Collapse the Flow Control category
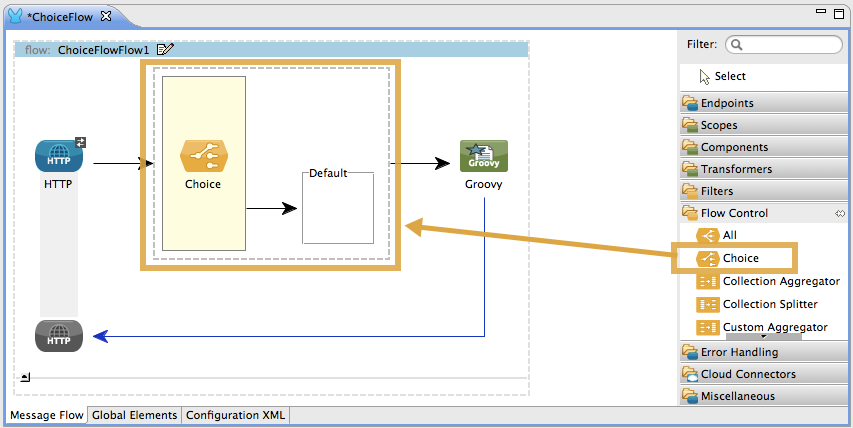The width and height of the screenshot is (853, 428). click(x=734, y=213)
